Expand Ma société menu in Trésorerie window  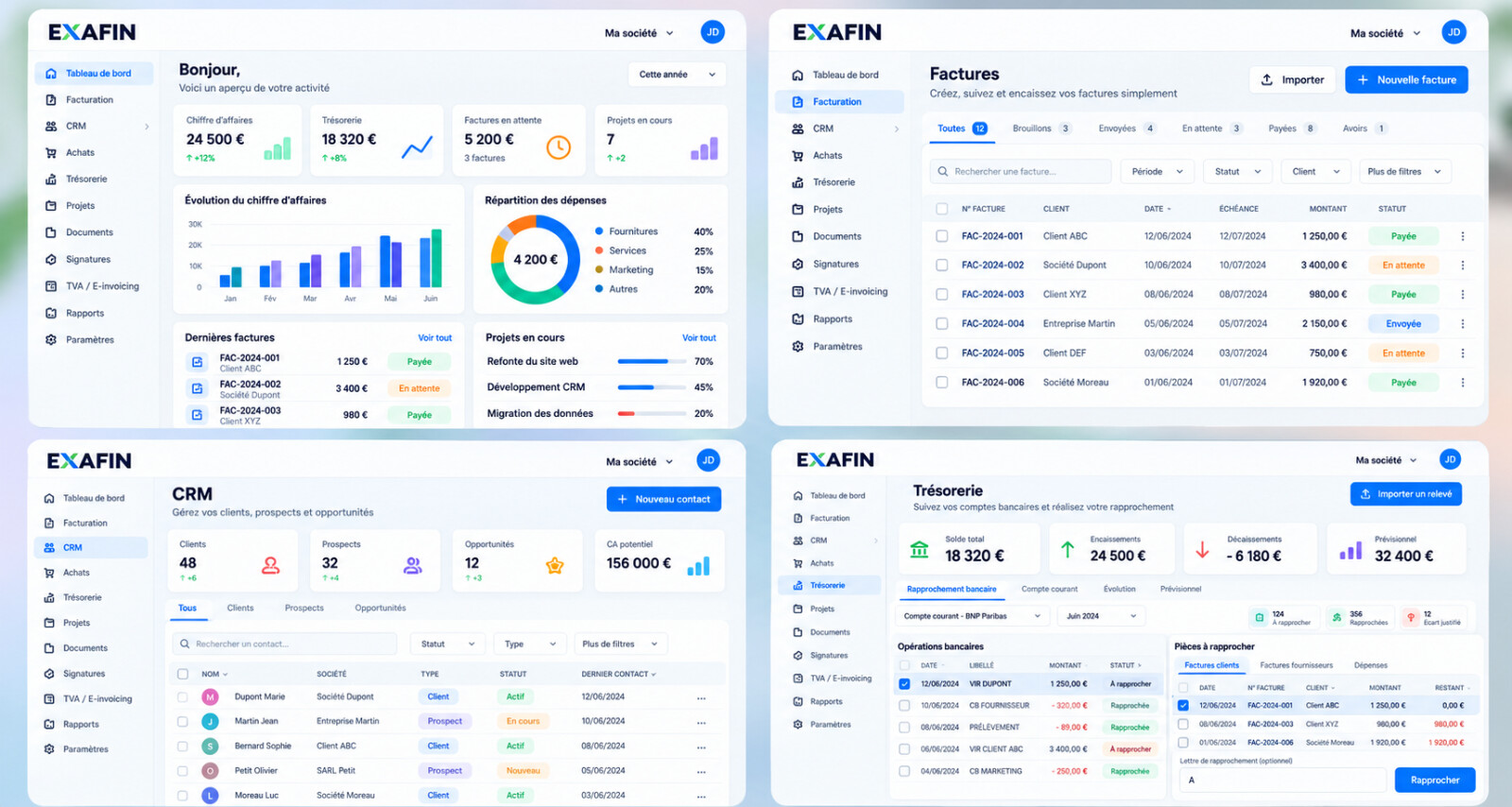(x=1386, y=460)
